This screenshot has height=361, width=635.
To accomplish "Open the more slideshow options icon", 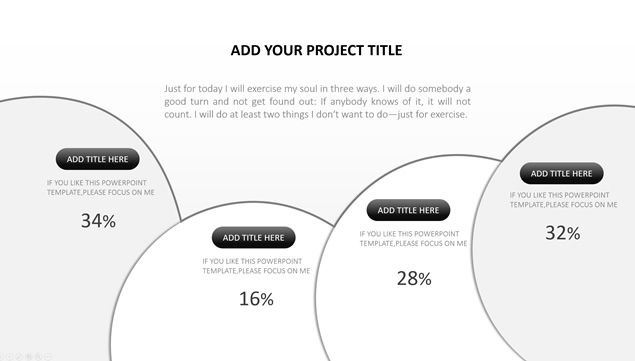I will click(48, 357).
